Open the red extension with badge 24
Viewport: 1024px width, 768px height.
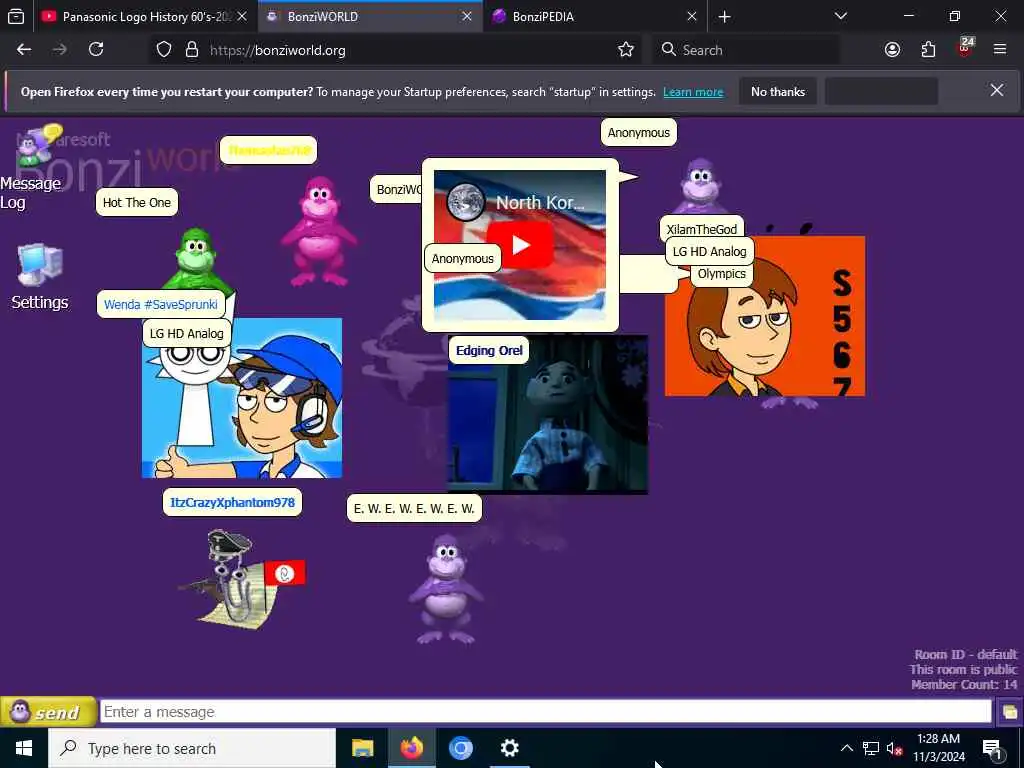coord(965,48)
